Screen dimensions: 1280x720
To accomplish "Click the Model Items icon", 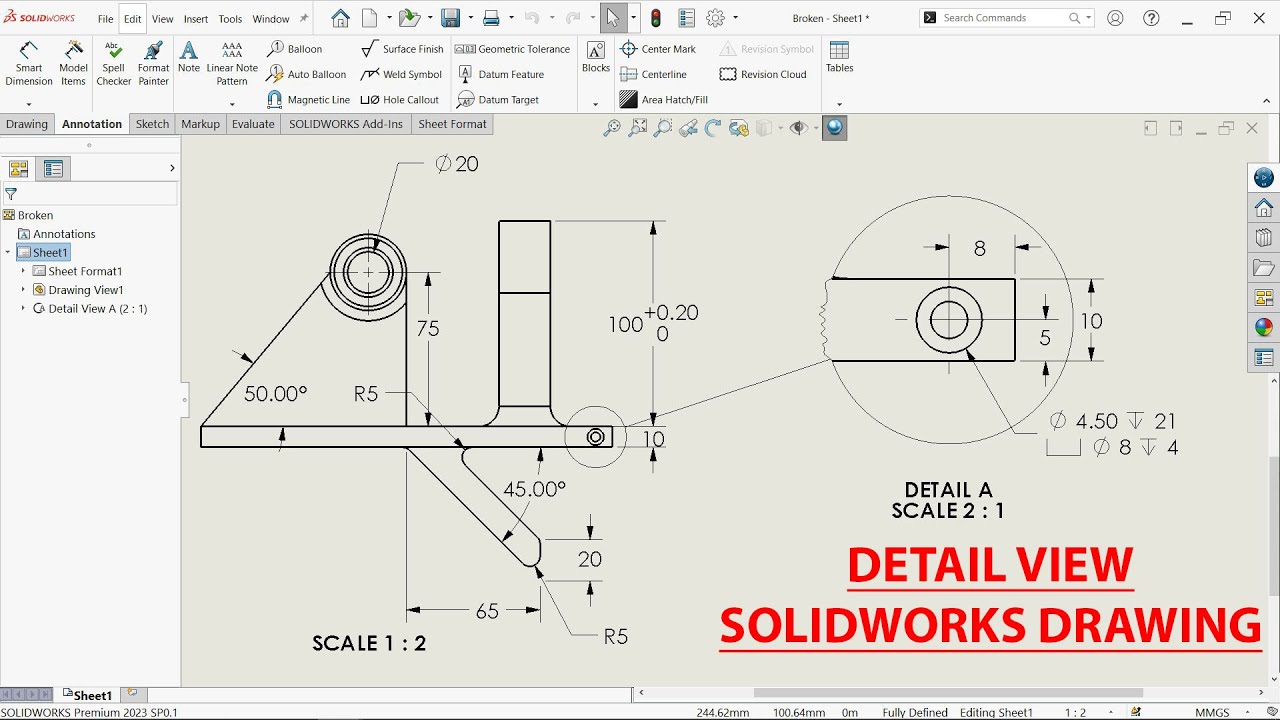I will [73, 64].
